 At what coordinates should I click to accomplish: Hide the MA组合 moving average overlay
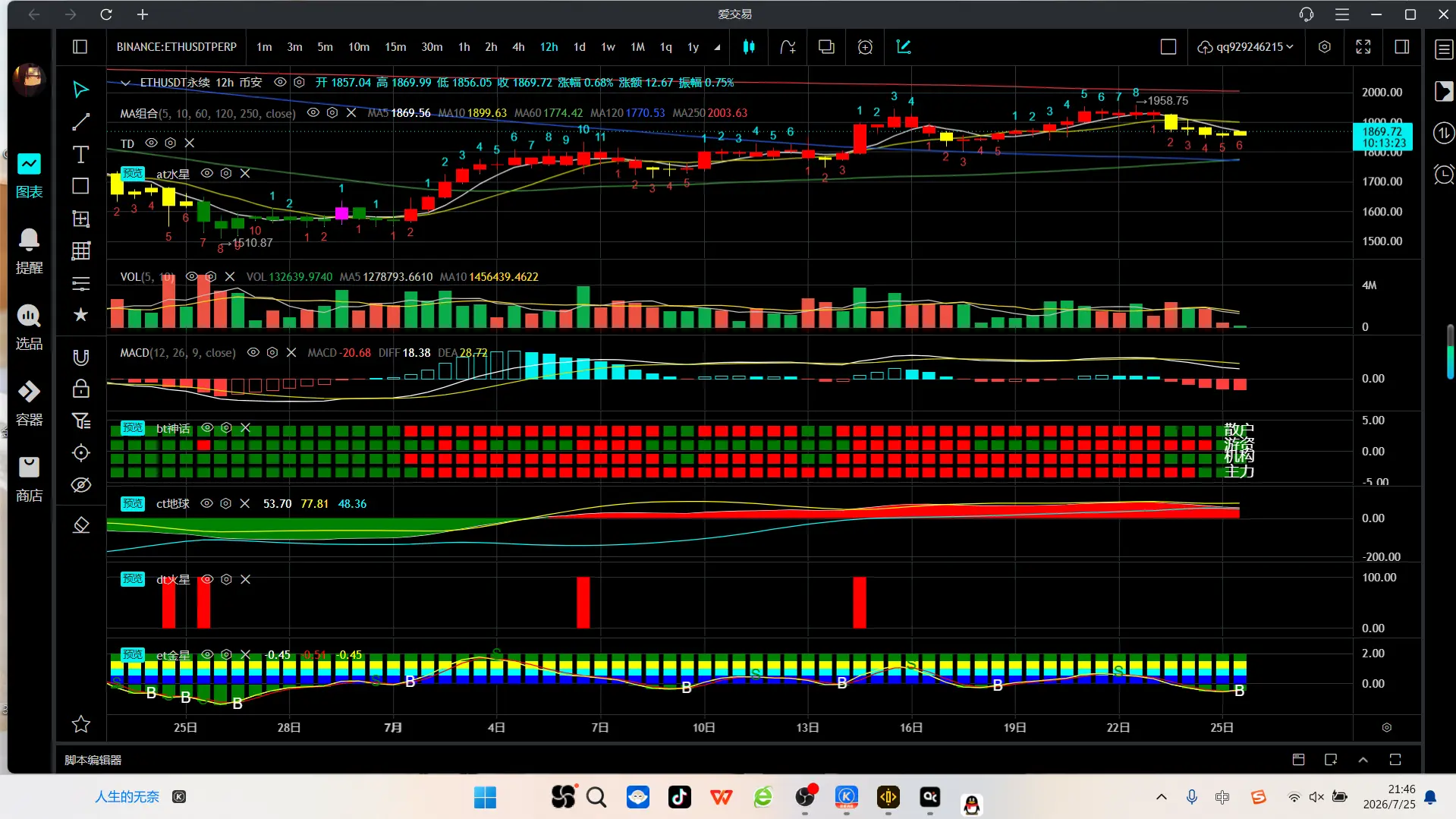click(313, 112)
